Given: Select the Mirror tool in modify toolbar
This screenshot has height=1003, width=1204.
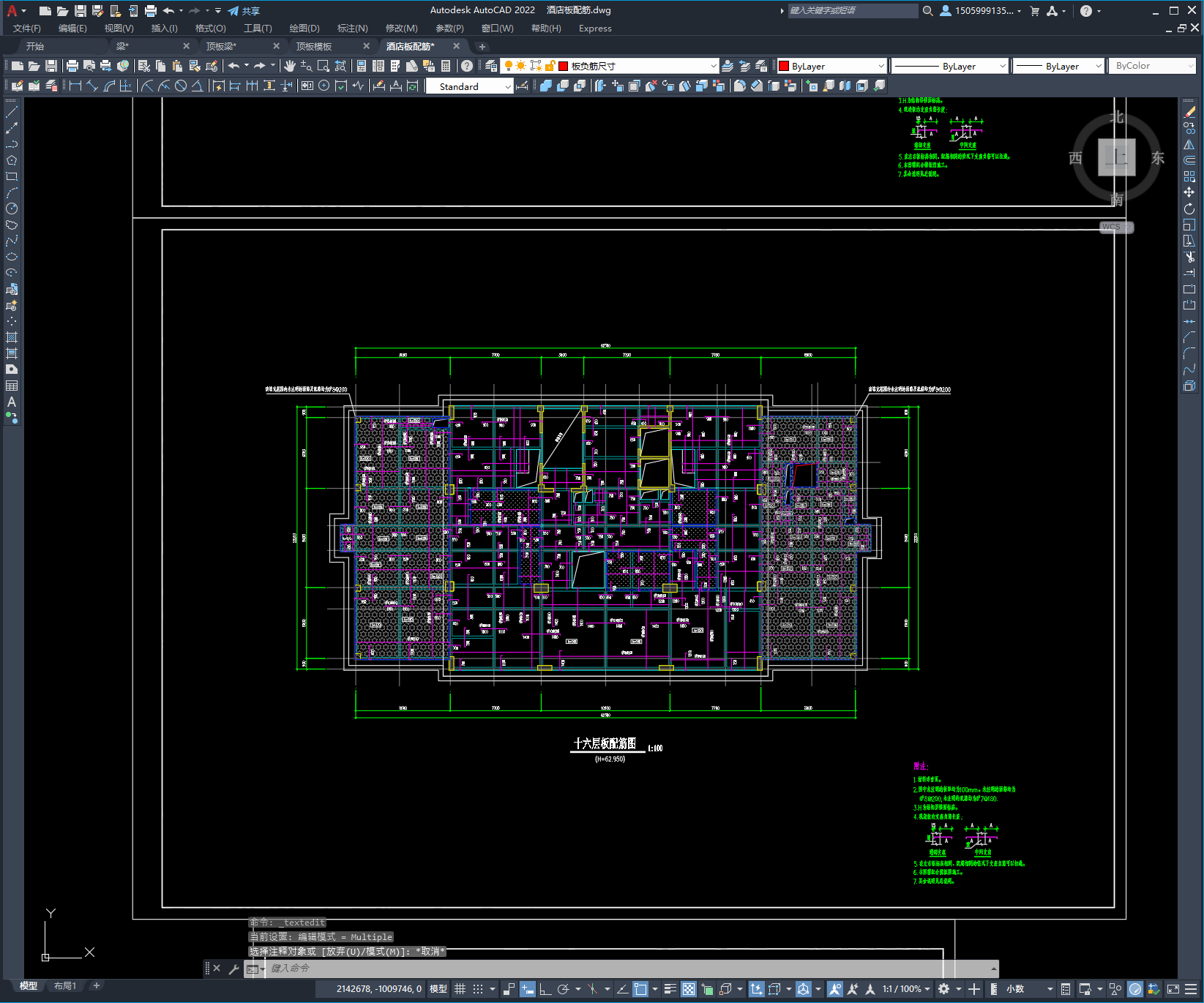Looking at the screenshot, I should (1189, 144).
